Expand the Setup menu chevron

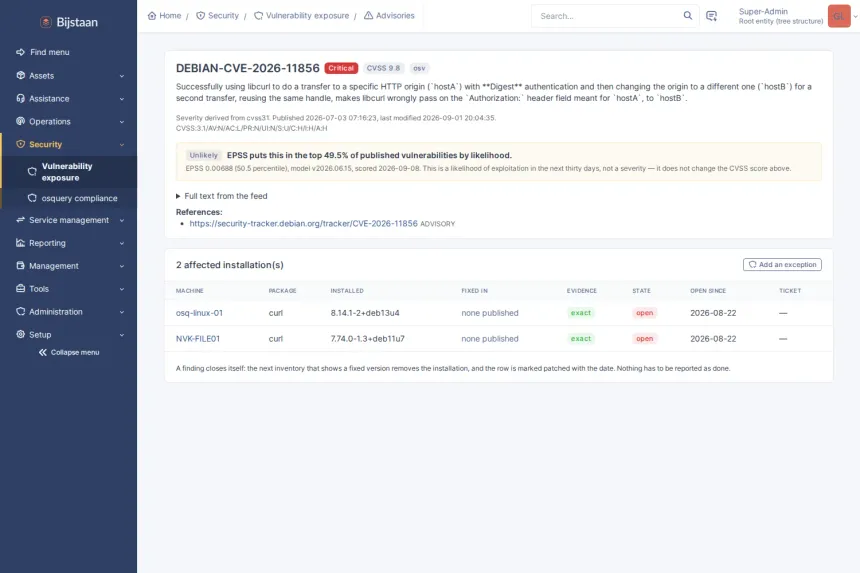[122, 334]
